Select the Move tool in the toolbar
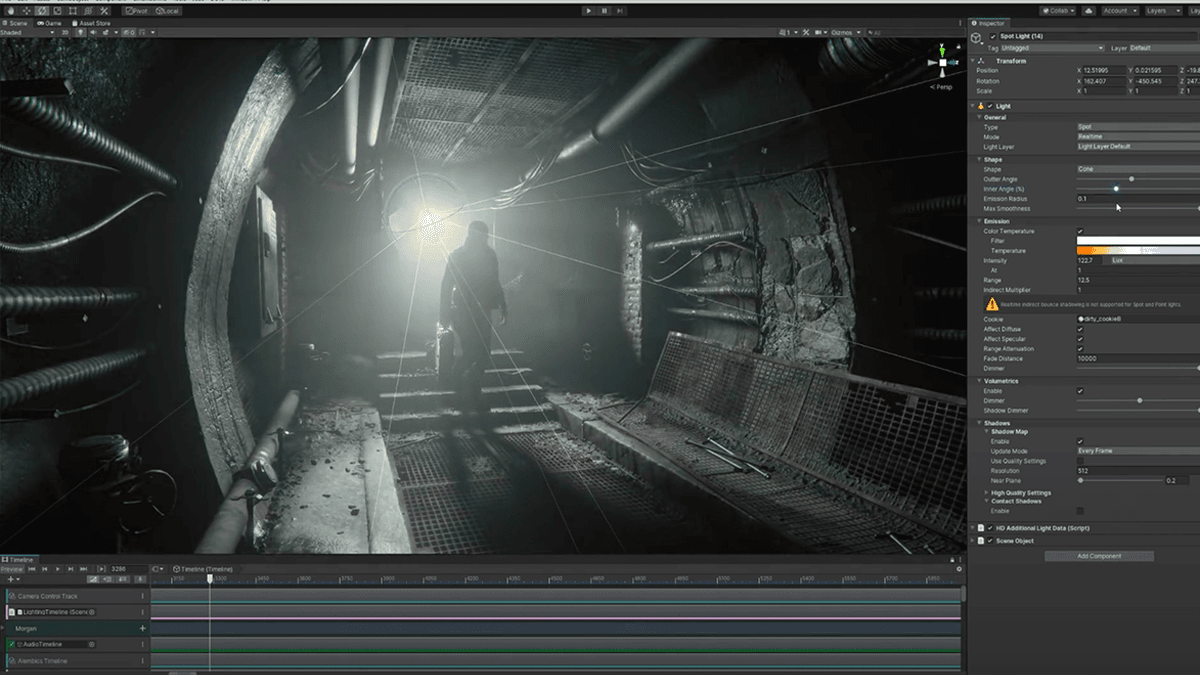Screen dimensions: 1200x675 click(x=25, y=11)
